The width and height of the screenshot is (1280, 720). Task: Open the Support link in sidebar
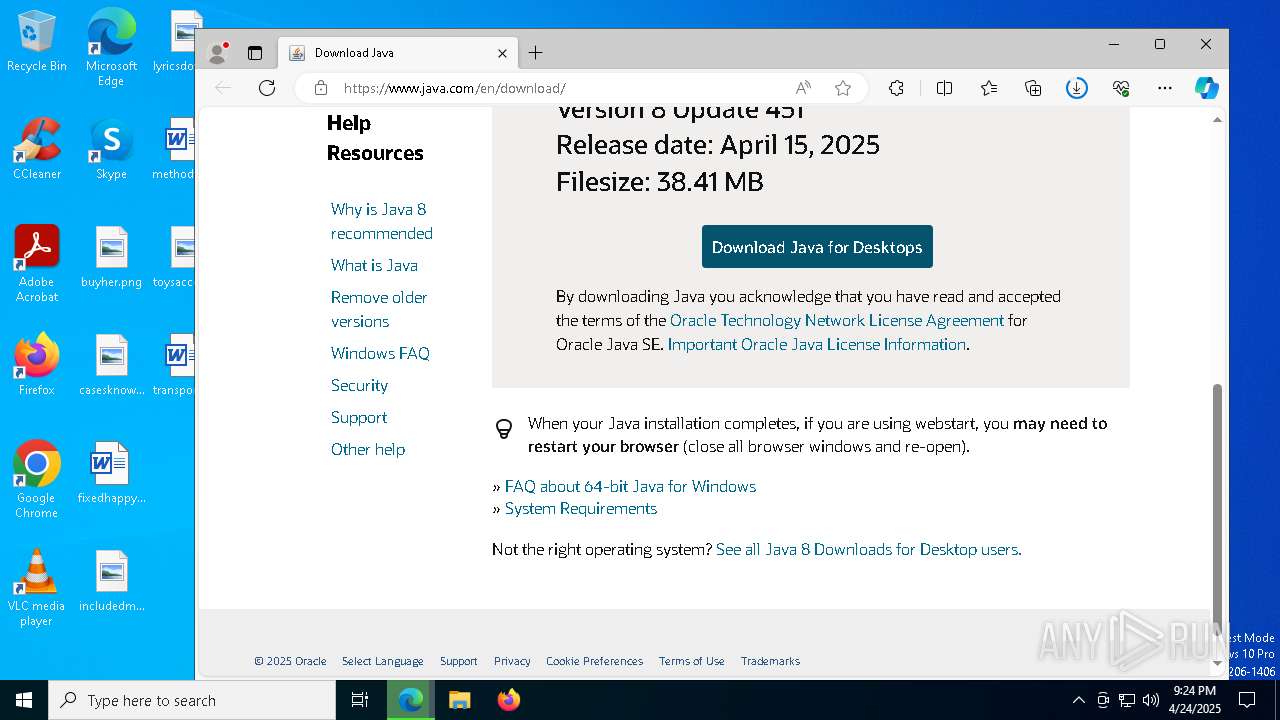coord(359,417)
